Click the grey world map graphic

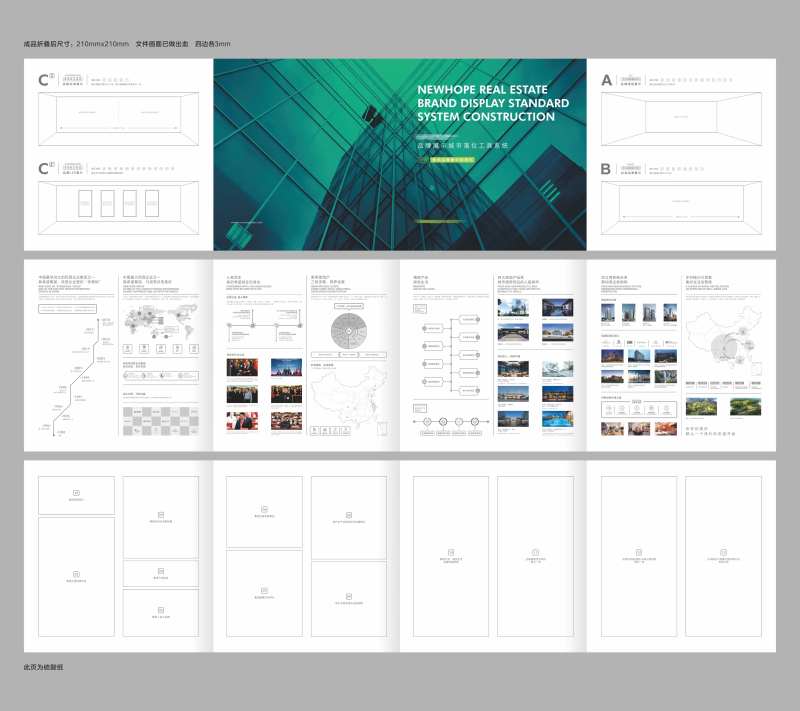(x=161, y=321)
